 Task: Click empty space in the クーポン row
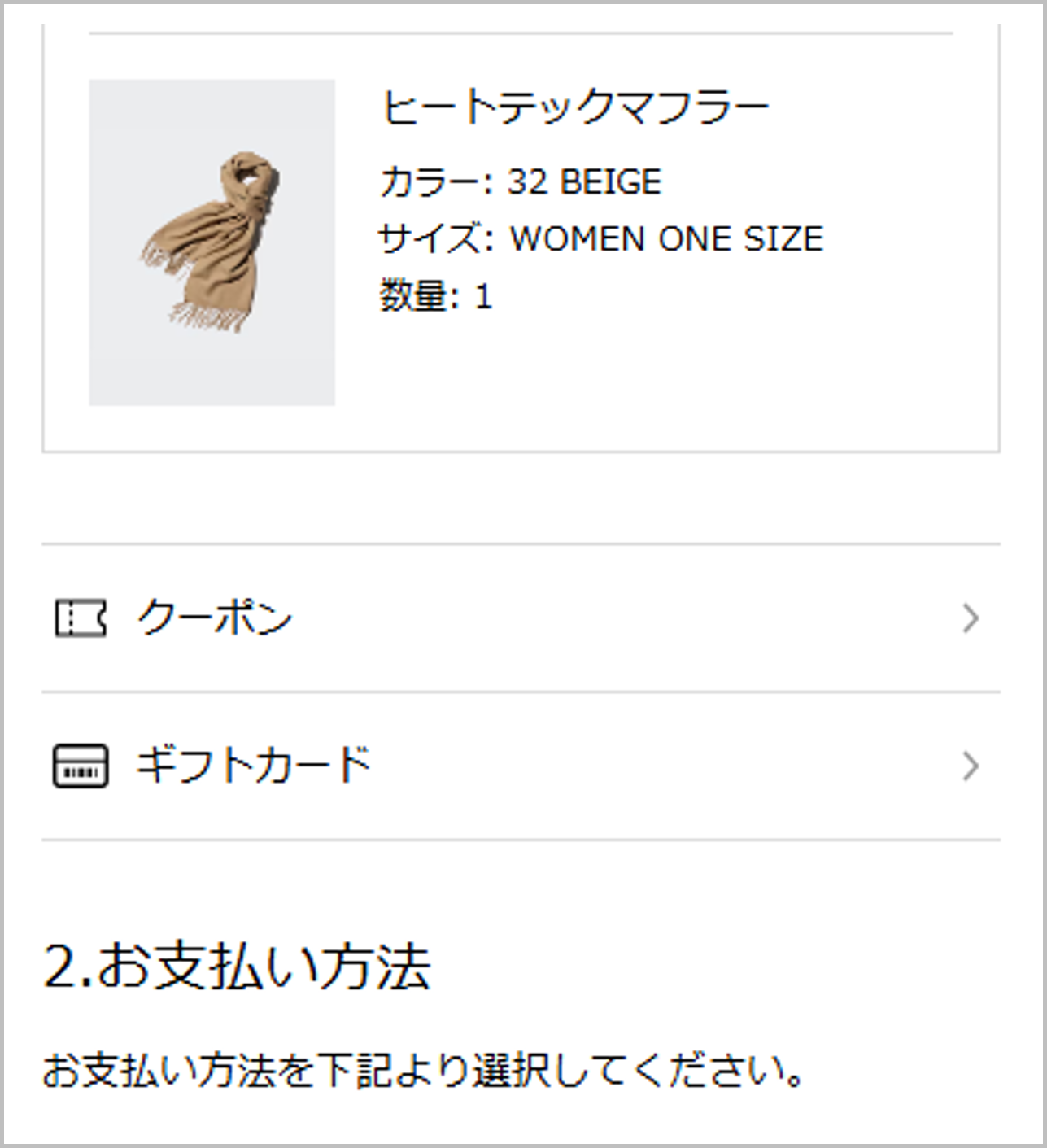626,618
